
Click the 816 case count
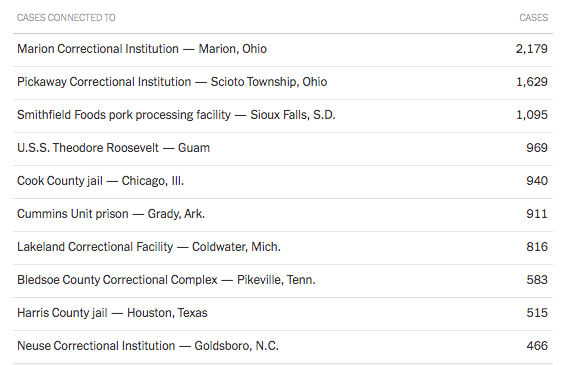pyautogui.click(x=537, y=246)
